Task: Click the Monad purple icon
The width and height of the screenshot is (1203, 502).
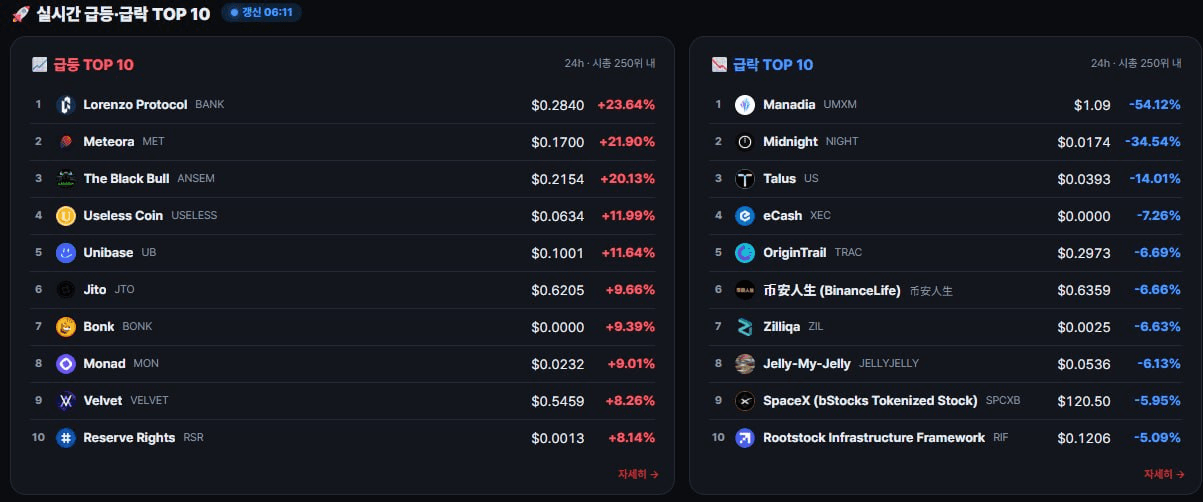Action: [x=66, y=364]
